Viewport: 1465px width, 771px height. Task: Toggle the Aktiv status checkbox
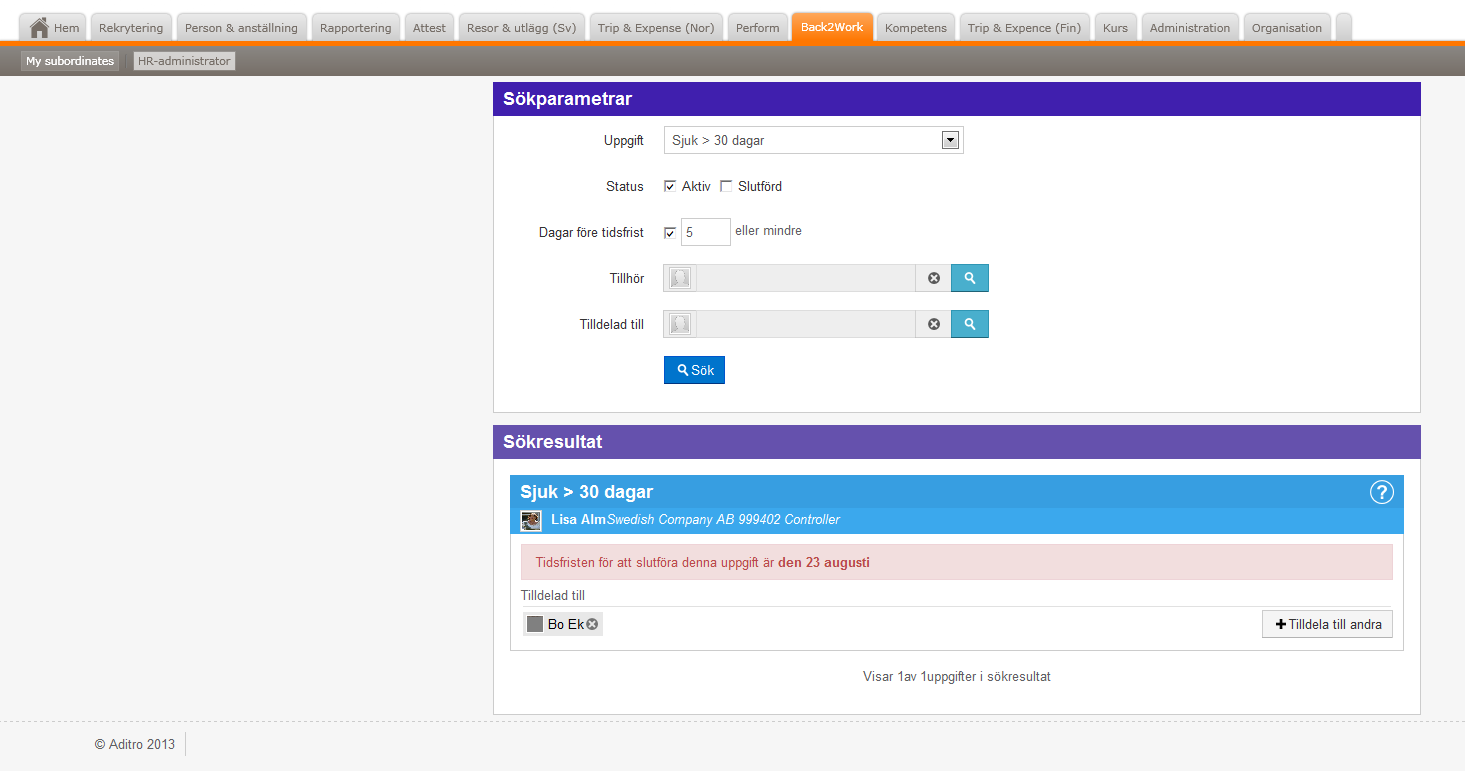(x=670, y=186)
